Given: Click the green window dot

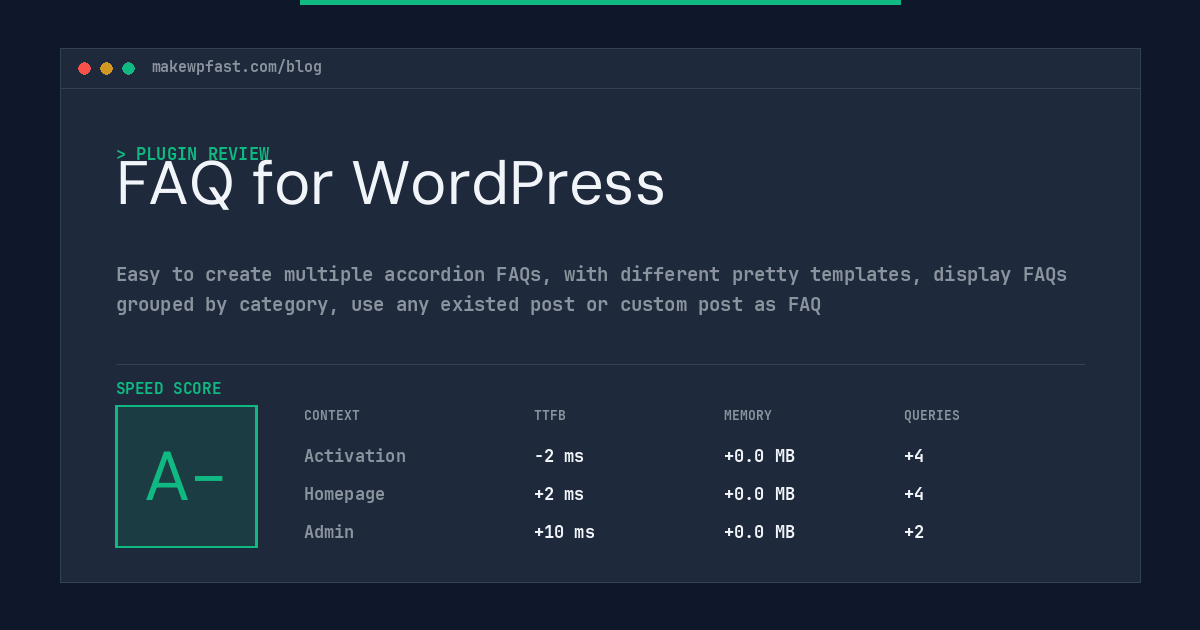Looking at the screenshot, I should (128, 68).
